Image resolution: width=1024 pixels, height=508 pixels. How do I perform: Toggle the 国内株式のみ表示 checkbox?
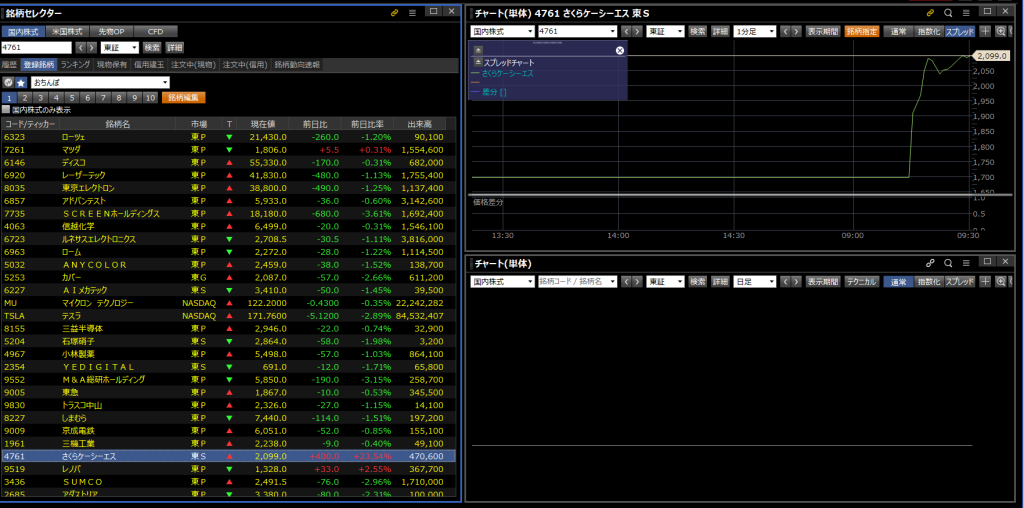pyautogui.click(x=6, y=110)
